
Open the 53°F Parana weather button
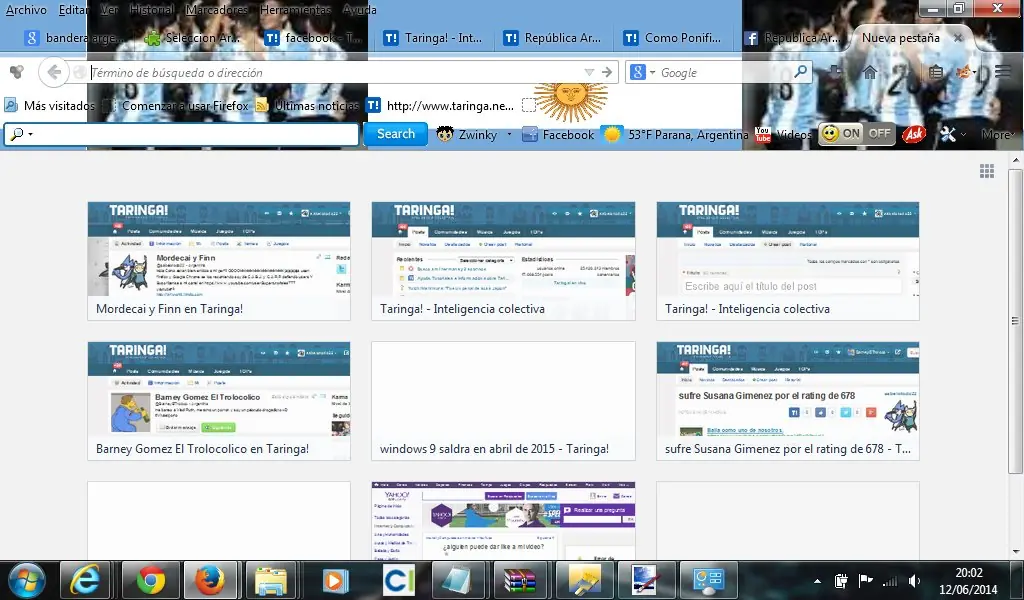pos(676,134)
